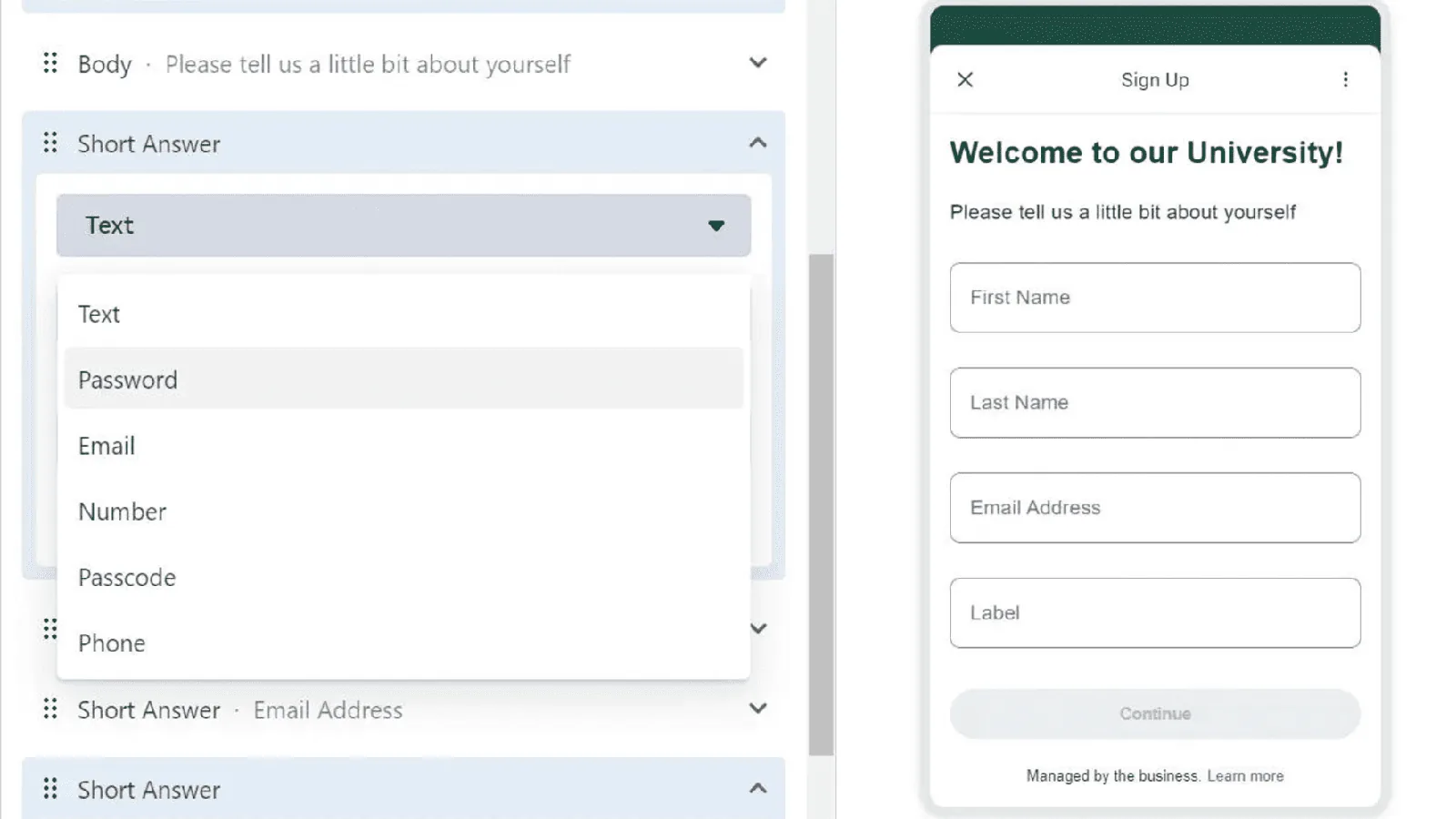Pick Phone from the type list
Image resolution: width=1456 pixels, height=819 pixels.
(x=404, y=642)
